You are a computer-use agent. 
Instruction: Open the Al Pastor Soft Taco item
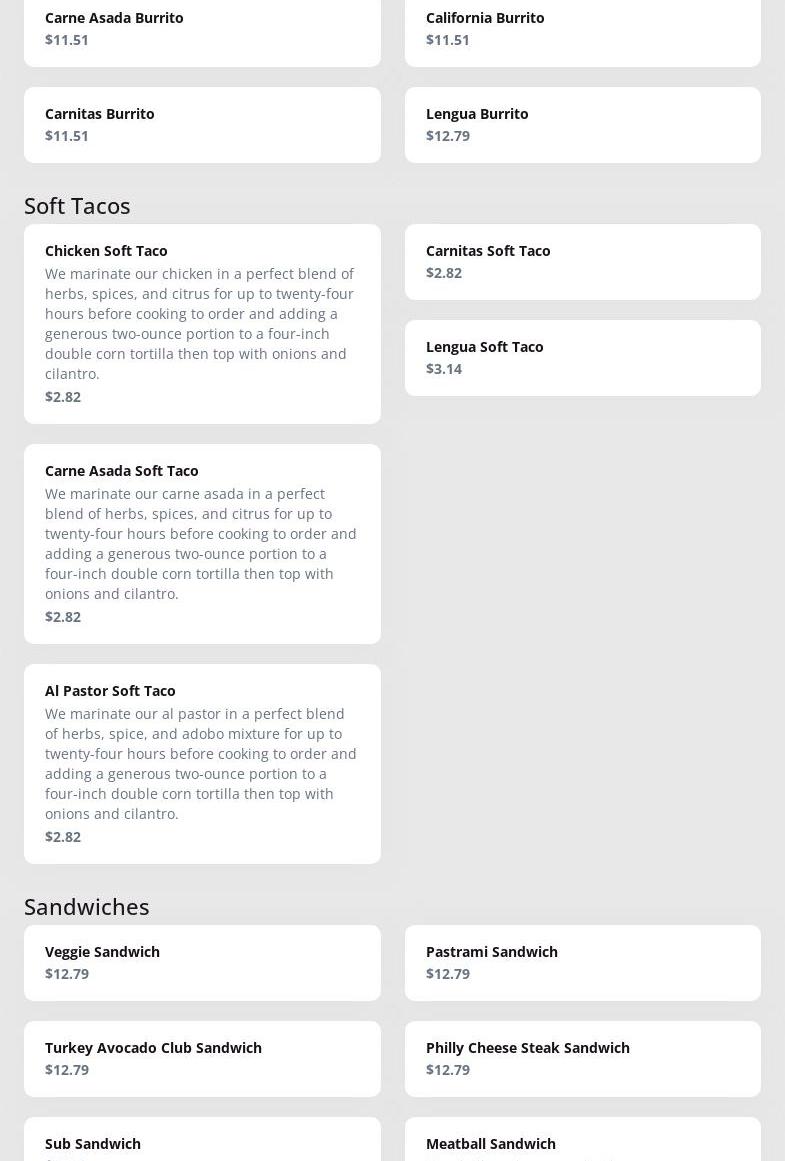[x=202, y=763]
